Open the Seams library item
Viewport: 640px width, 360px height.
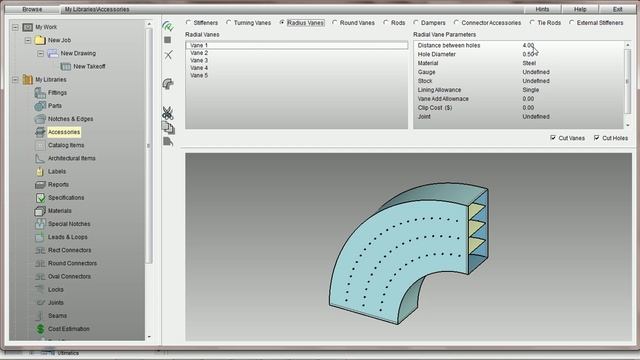[57, 316]
